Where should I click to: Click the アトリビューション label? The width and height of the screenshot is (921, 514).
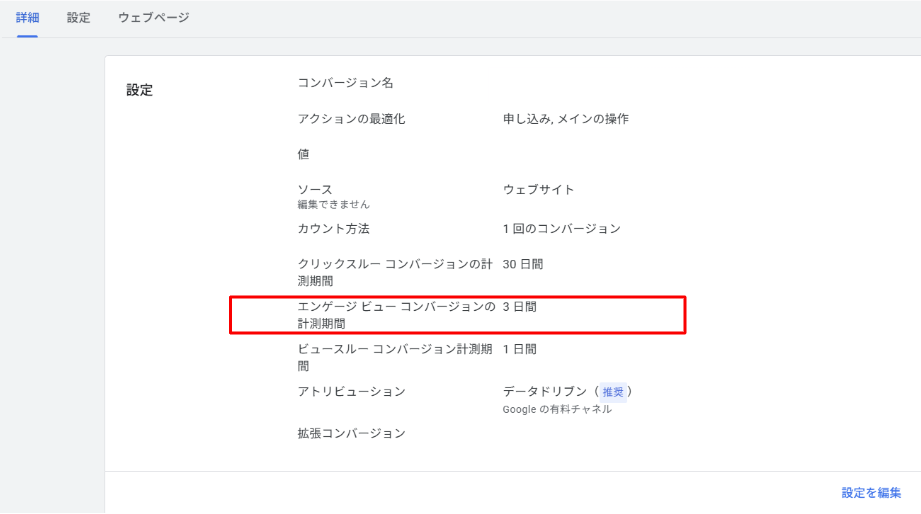pyautogui.click(x=351, y=392)
